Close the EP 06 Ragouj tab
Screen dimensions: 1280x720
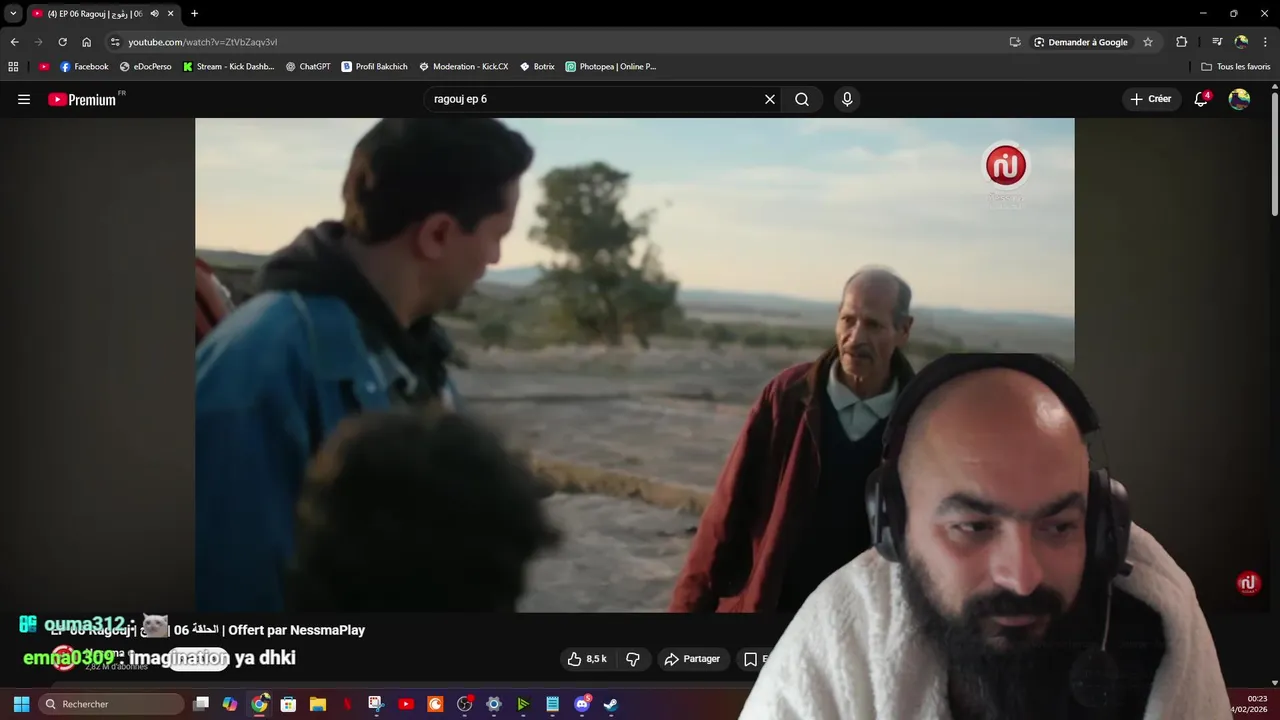click(x=171, y=14)
